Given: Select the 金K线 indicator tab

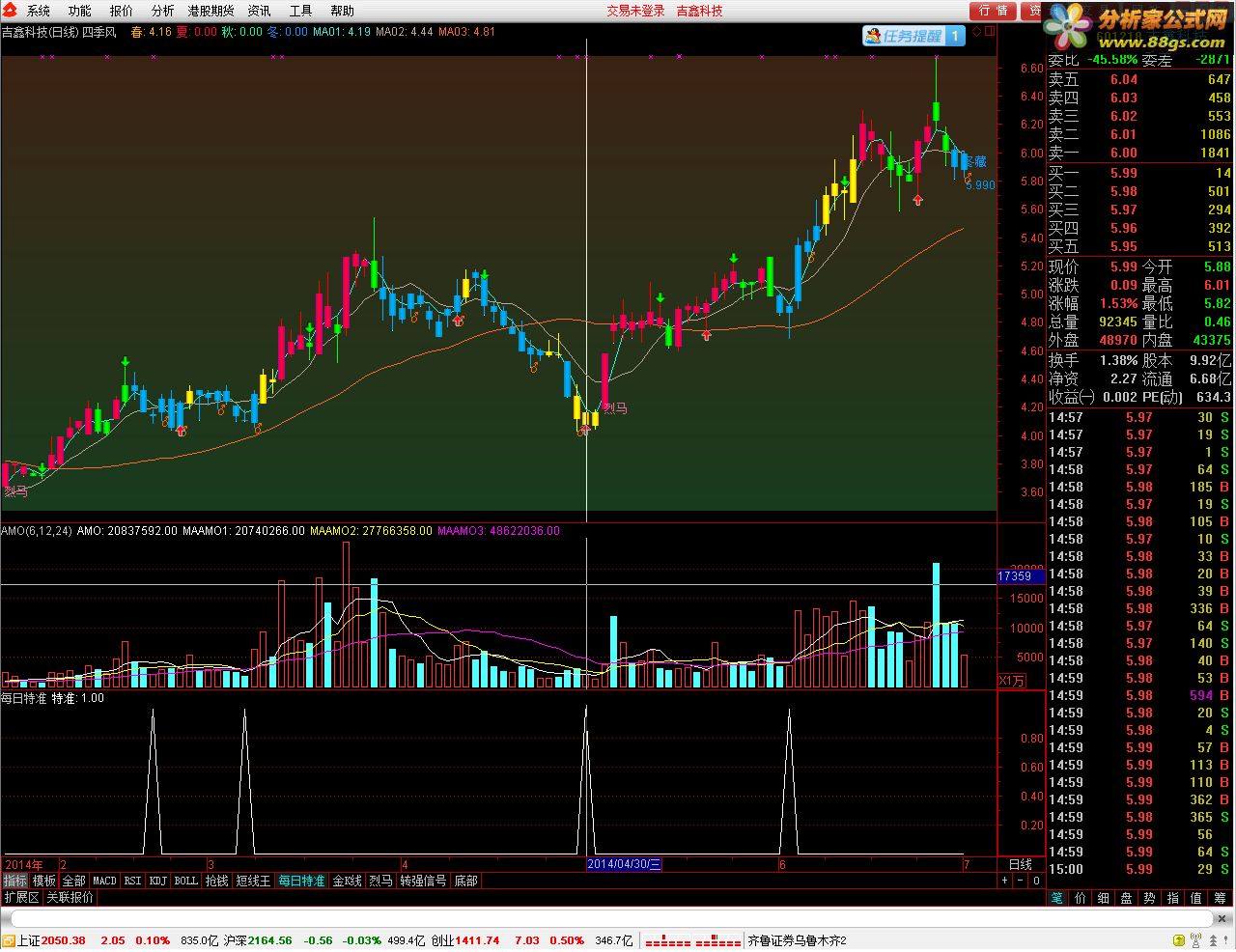Looking at the screenshot, I should 348,881.
